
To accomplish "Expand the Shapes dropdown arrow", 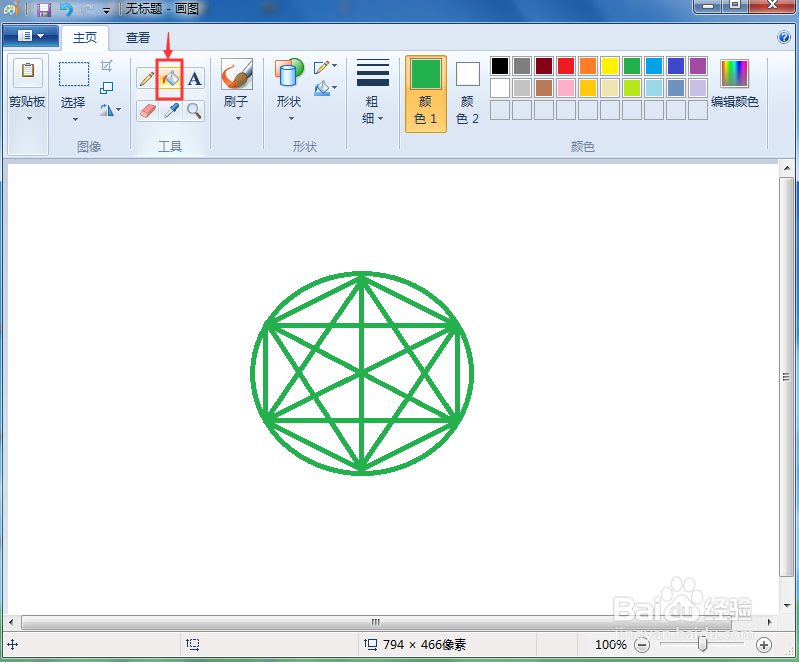I will click(x=291, y=119).
